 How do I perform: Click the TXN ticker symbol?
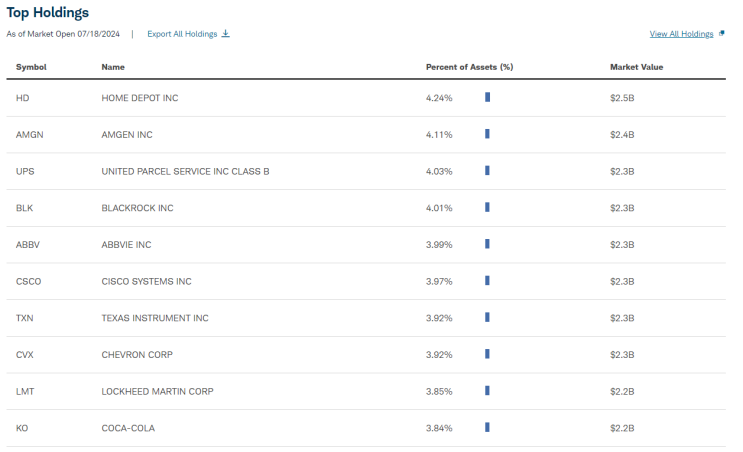26,318
